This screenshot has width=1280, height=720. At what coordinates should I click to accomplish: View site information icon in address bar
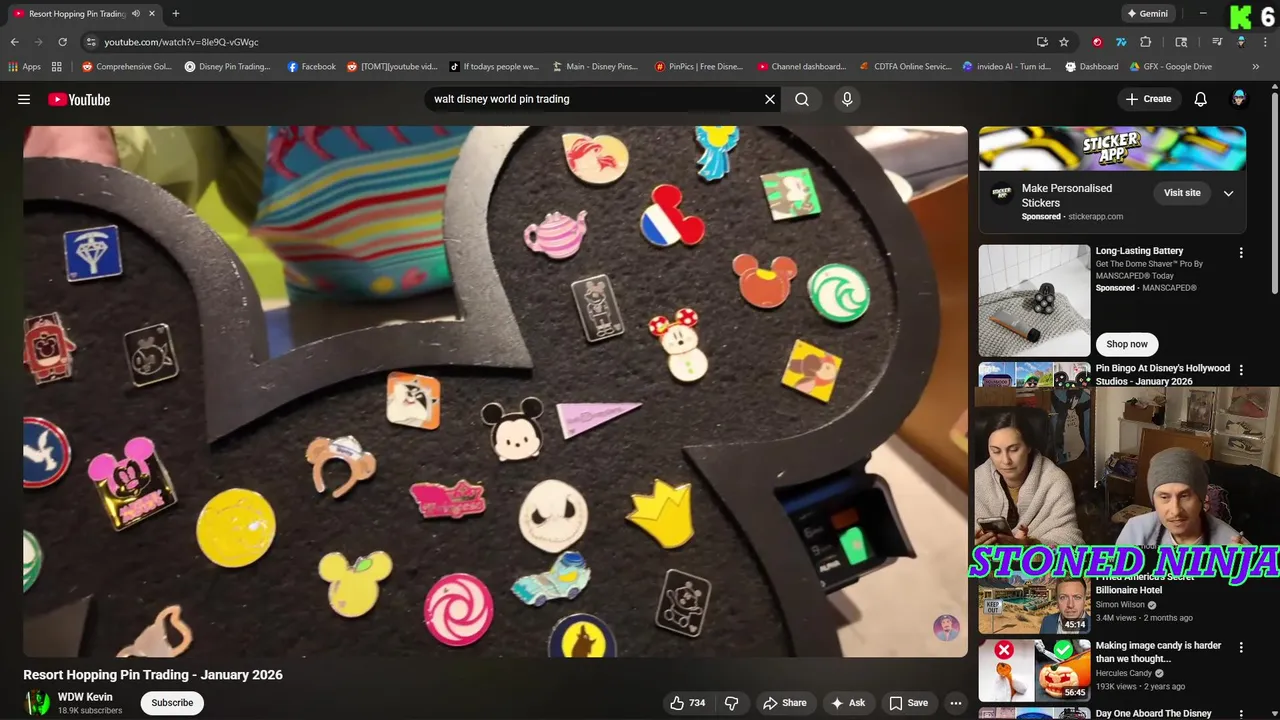point(91,42)
